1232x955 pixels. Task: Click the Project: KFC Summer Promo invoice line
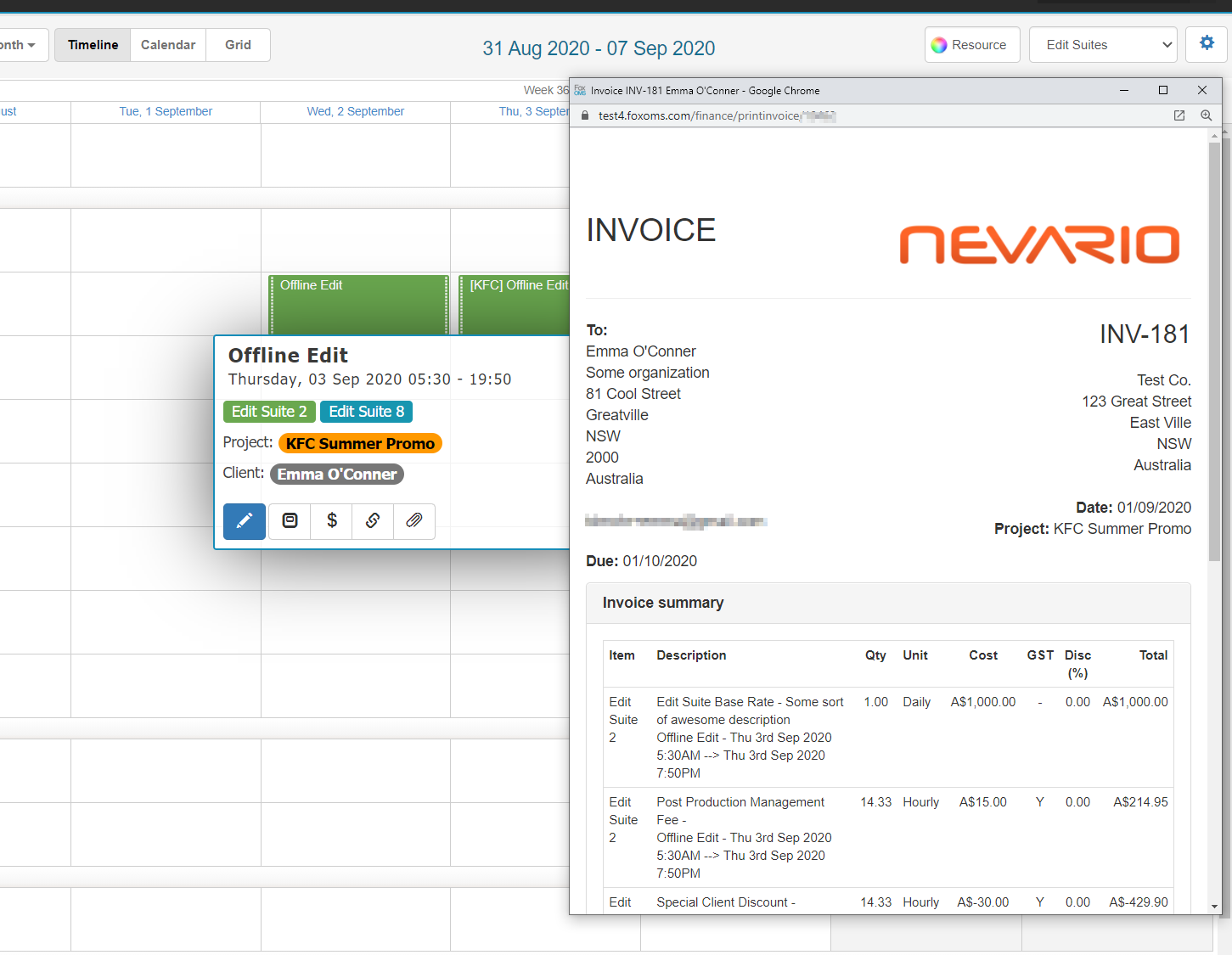click(x=1093, y=529)
